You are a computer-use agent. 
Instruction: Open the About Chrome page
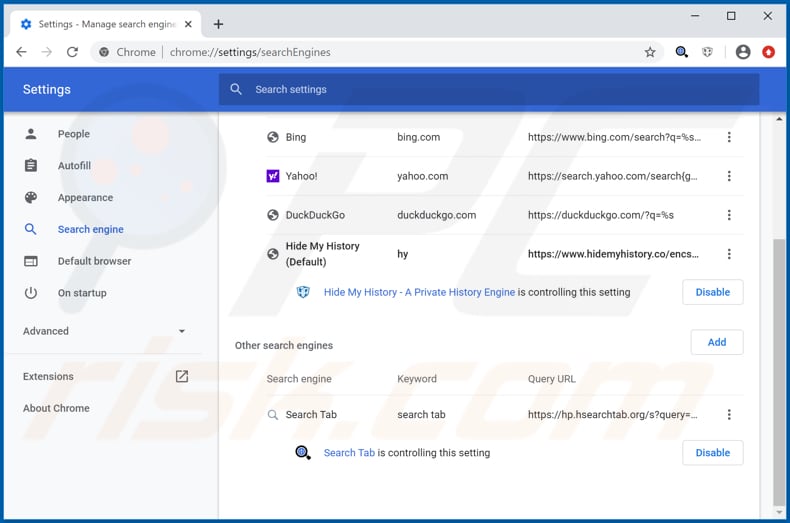56,408
